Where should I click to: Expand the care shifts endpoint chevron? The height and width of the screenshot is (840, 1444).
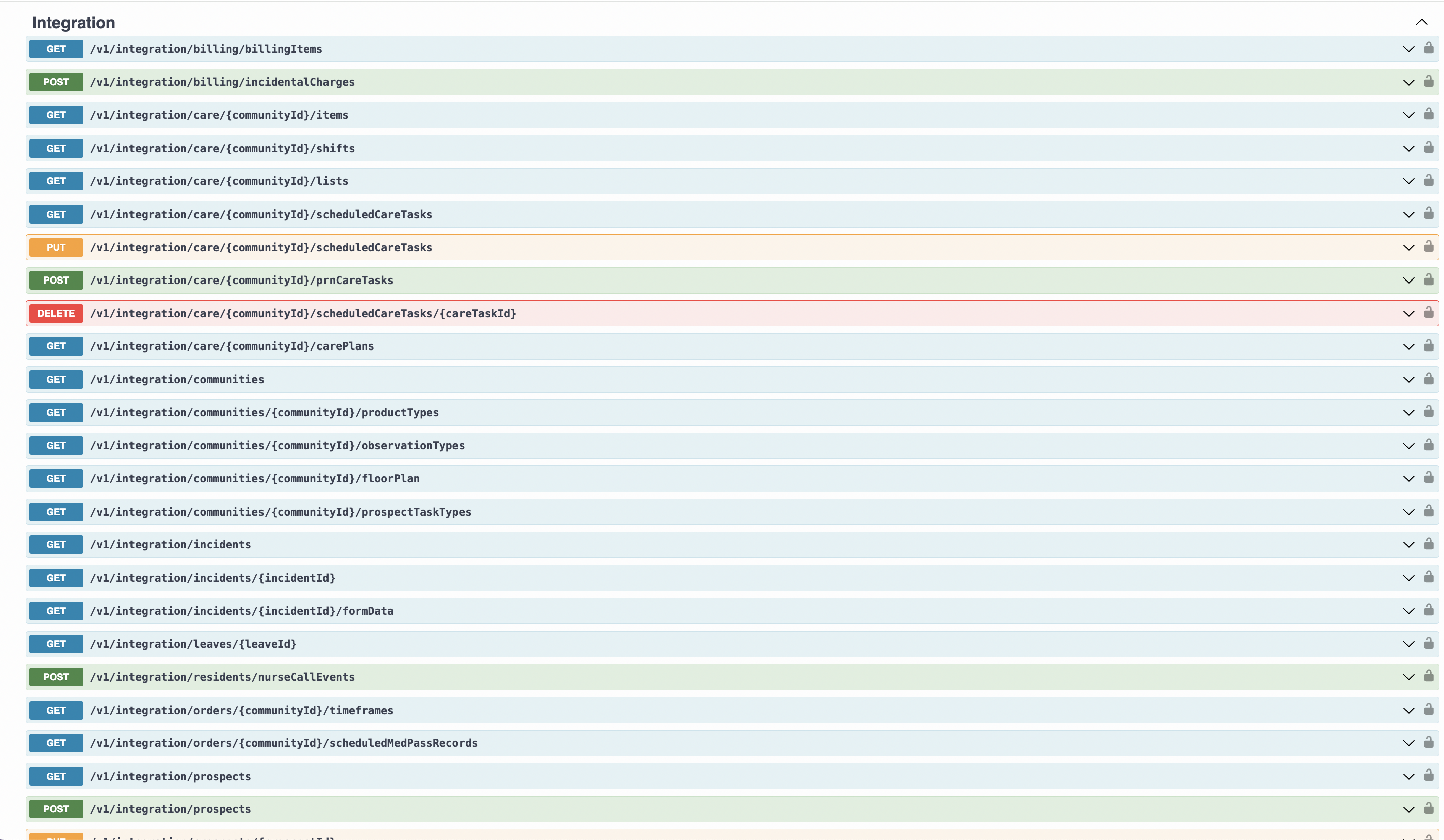[x=1408, y=148]
